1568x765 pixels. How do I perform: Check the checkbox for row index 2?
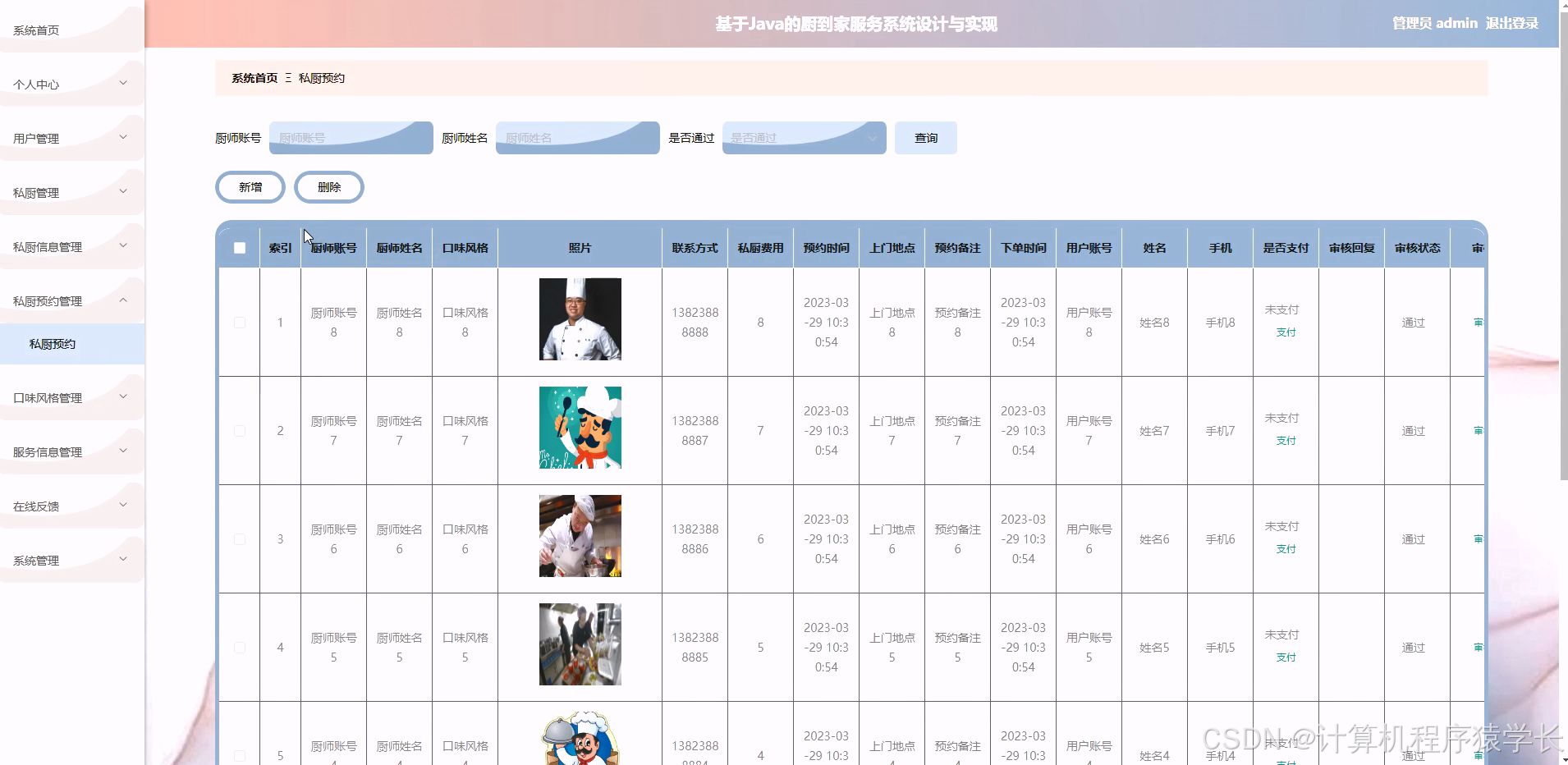[240, 431]
